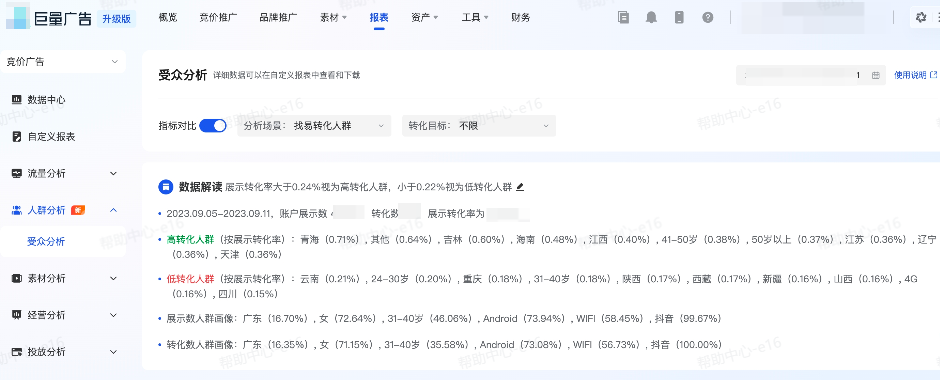Image resolution: width=940 pixels, height=380 pixels.
Task: Open the 报表 tab
Action: [379, 17]
